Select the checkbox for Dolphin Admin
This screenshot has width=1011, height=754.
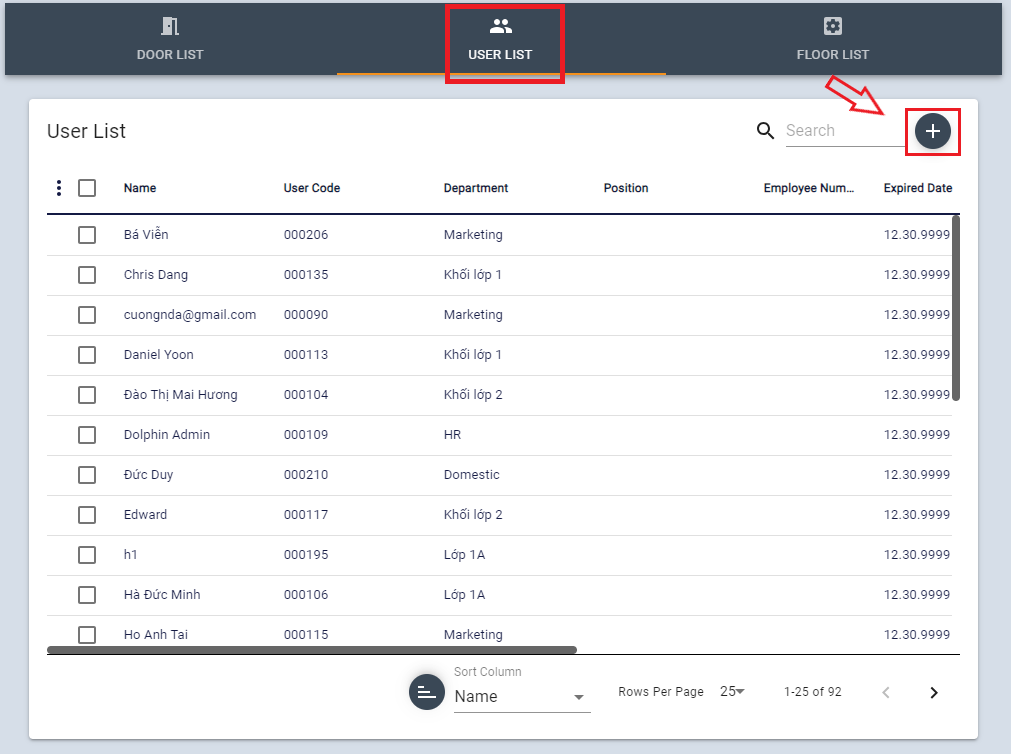tap(87, 435)
